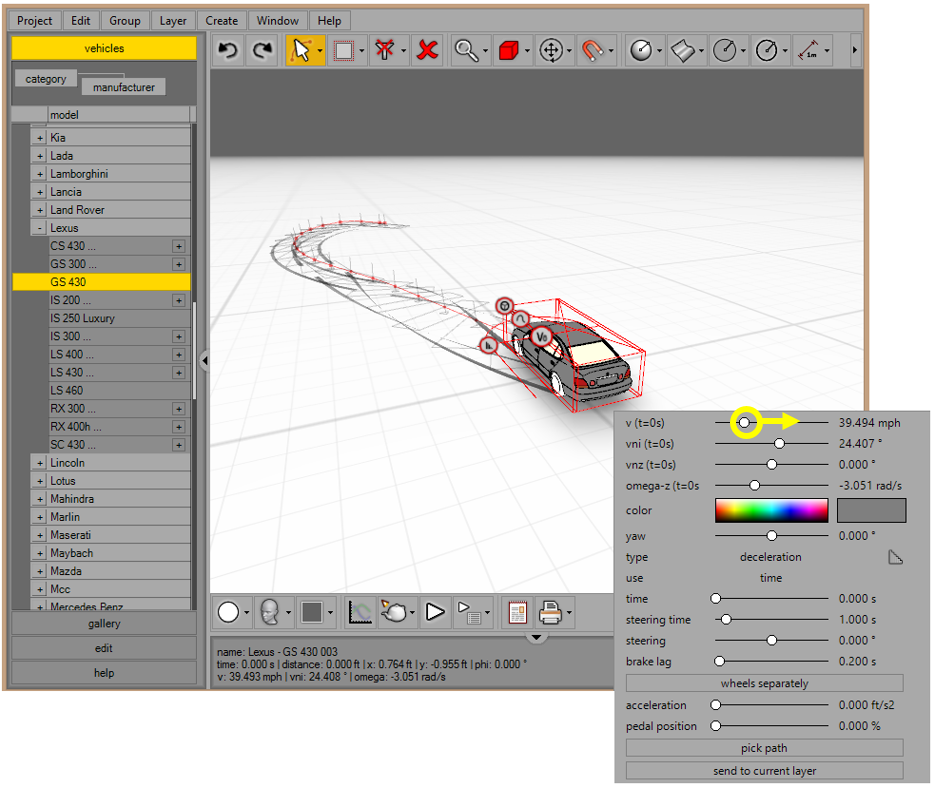Collapse info panel using the bottom down-arrow tab
932x785 pixels.
coord(536,638)
